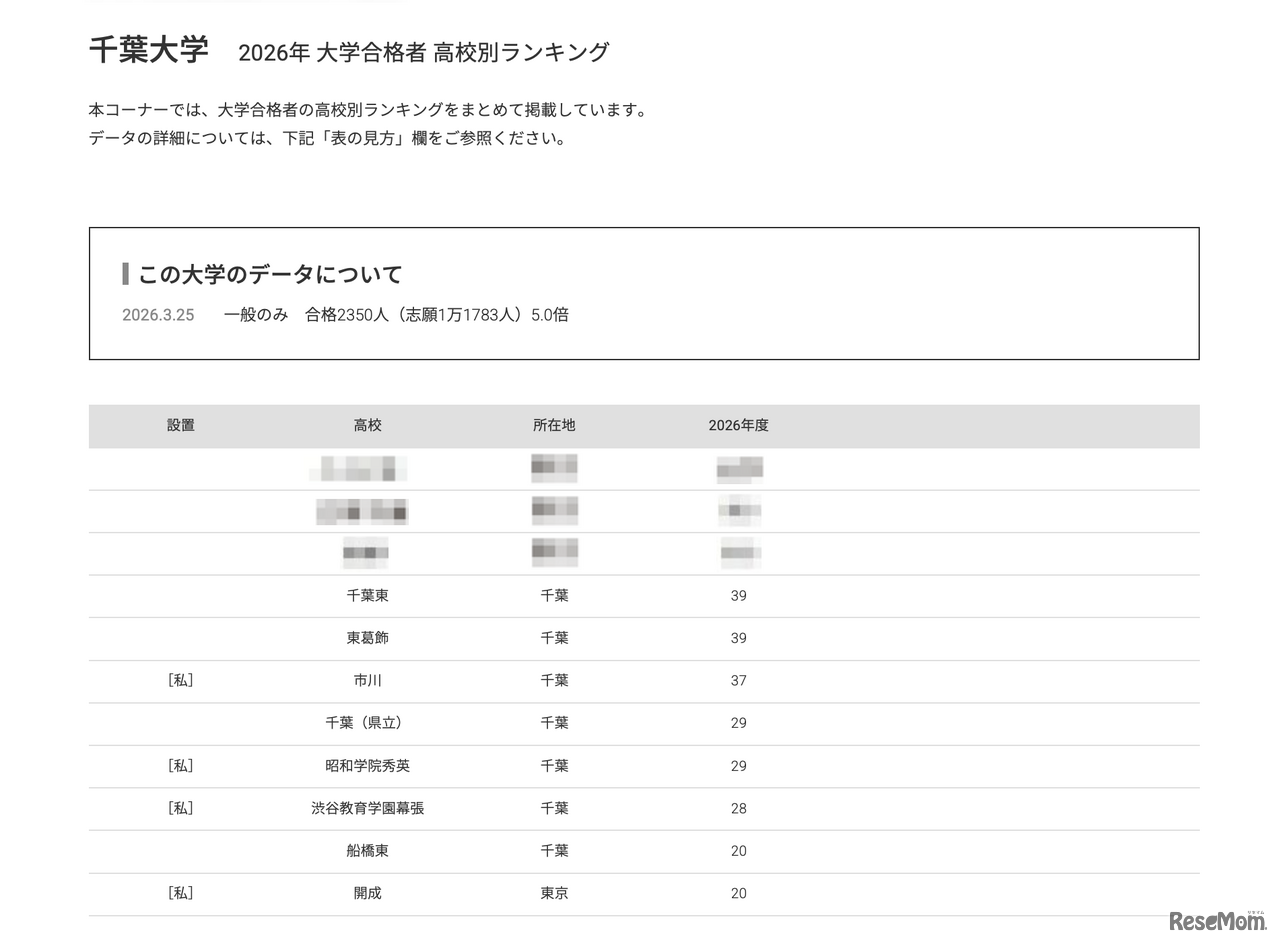Click the value 29 in the 千葉（県立） row
This screenshot has height=944, width=1280.
coord(738,723)
